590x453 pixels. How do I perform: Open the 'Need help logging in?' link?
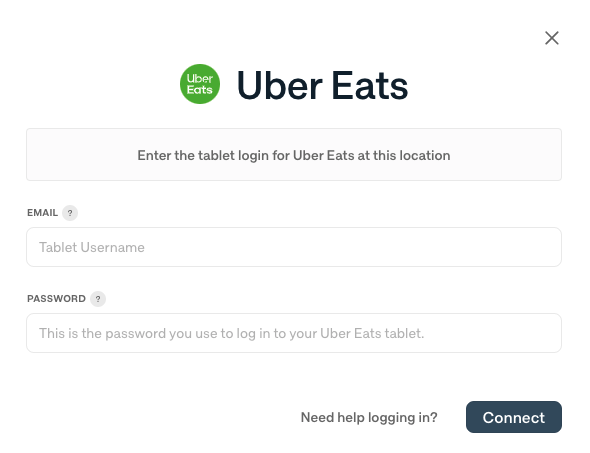tap(369, 417)
